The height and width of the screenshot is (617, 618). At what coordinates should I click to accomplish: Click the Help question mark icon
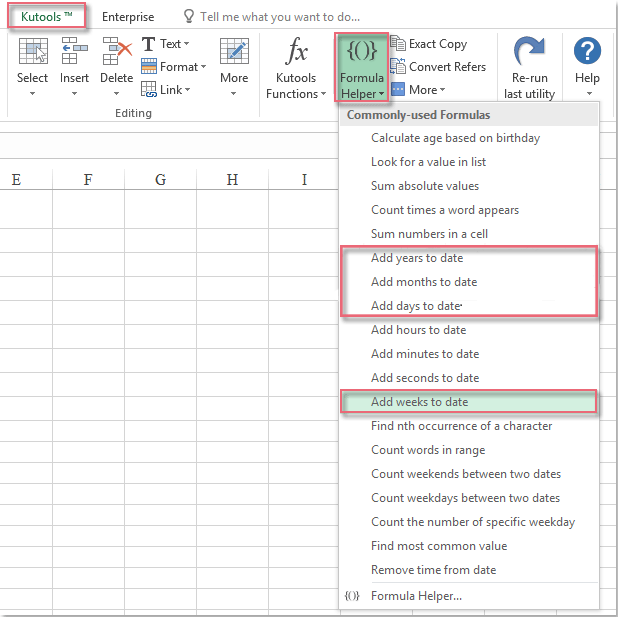click(587, 51)
